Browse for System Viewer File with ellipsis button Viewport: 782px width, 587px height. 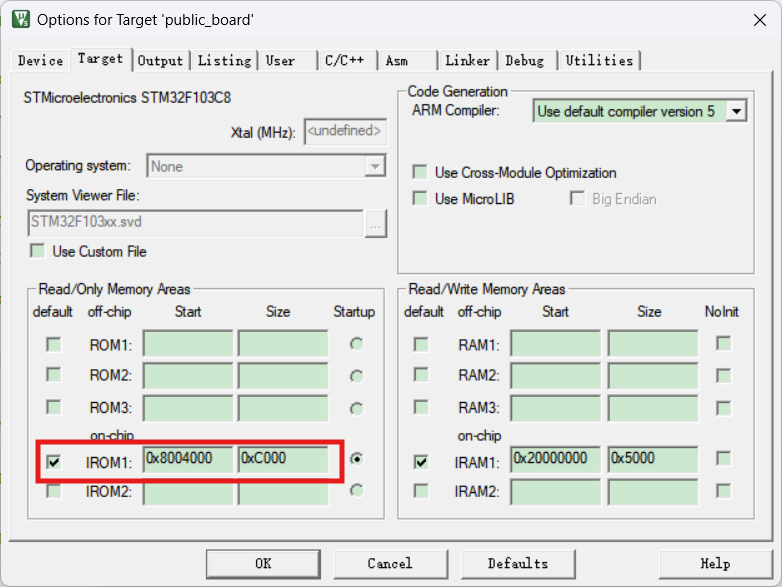(x=376, y=223)
